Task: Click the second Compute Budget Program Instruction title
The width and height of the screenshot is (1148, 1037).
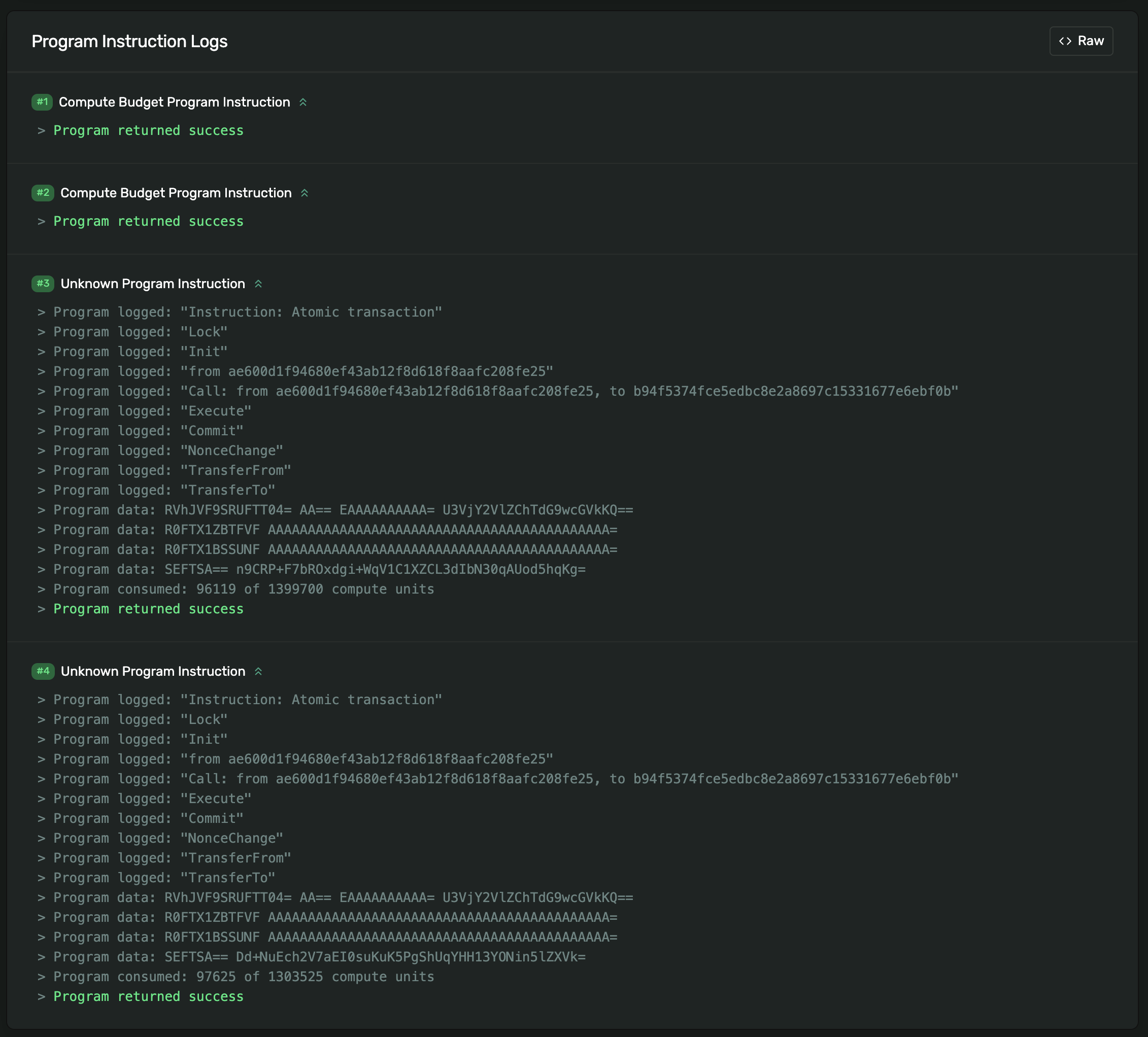Action: tap(176, 193)
